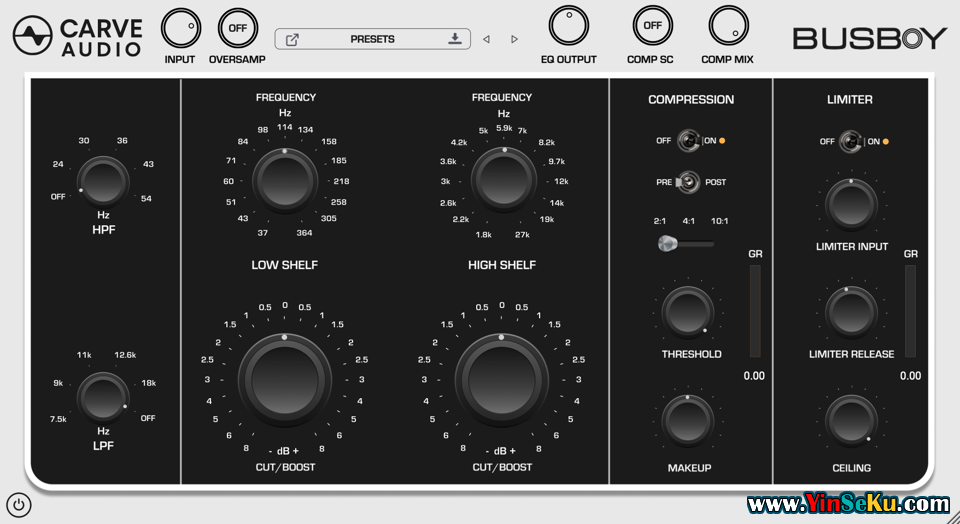Viewport: 960px width, 524px height.
Task: Select the previous preset arrow
Action: coord(486,40)
